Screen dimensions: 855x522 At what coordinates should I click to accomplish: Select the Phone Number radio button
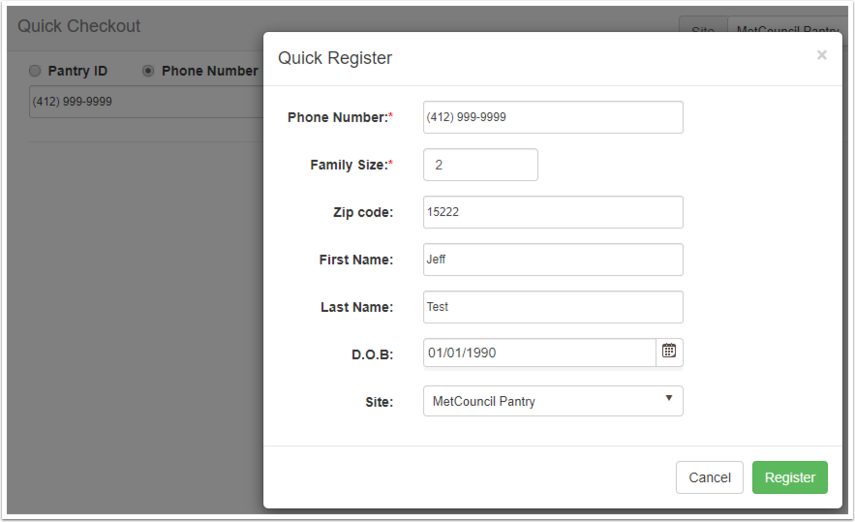pos(148,71)
